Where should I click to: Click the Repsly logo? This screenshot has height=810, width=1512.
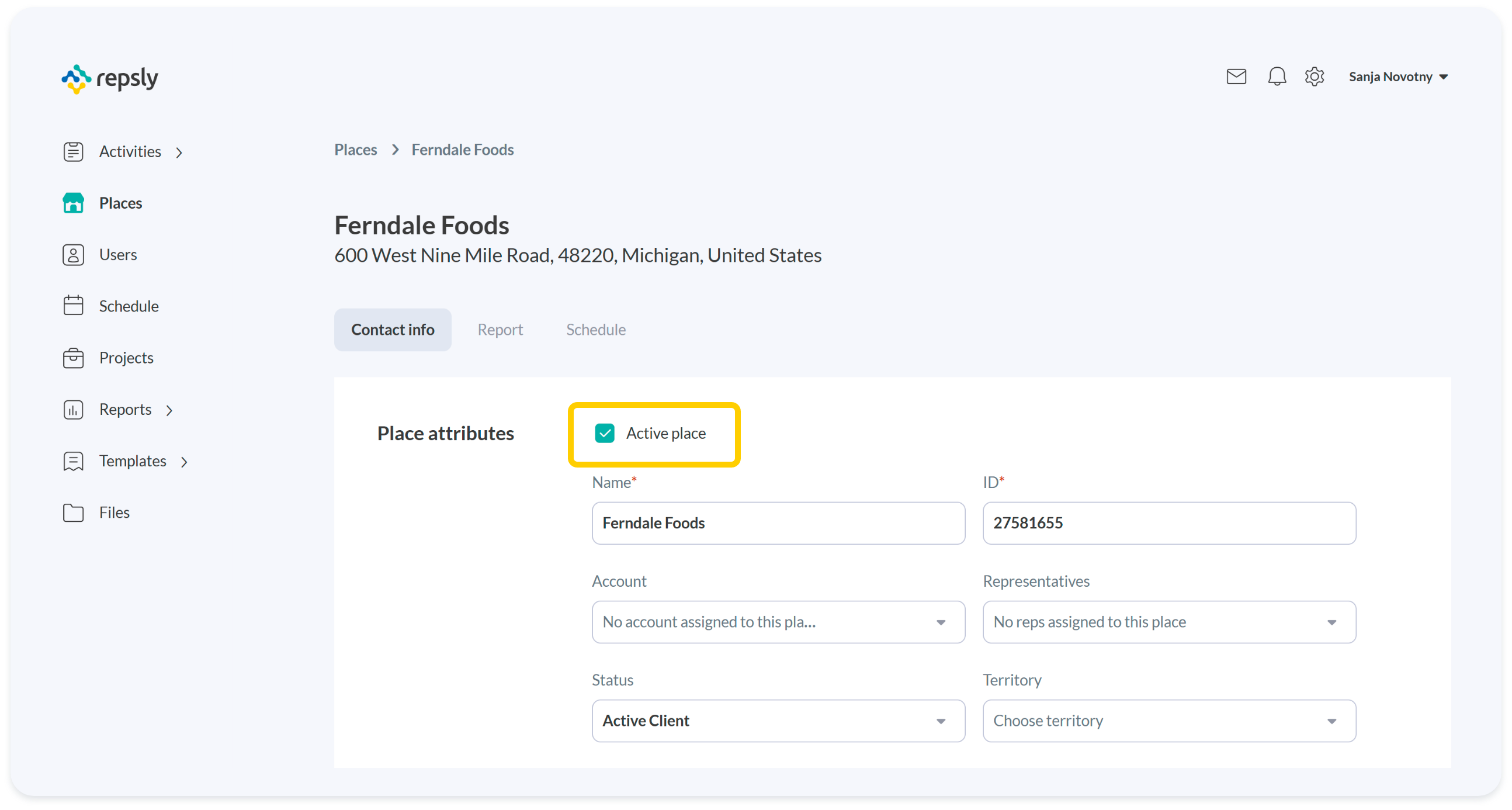coord(110,79)
